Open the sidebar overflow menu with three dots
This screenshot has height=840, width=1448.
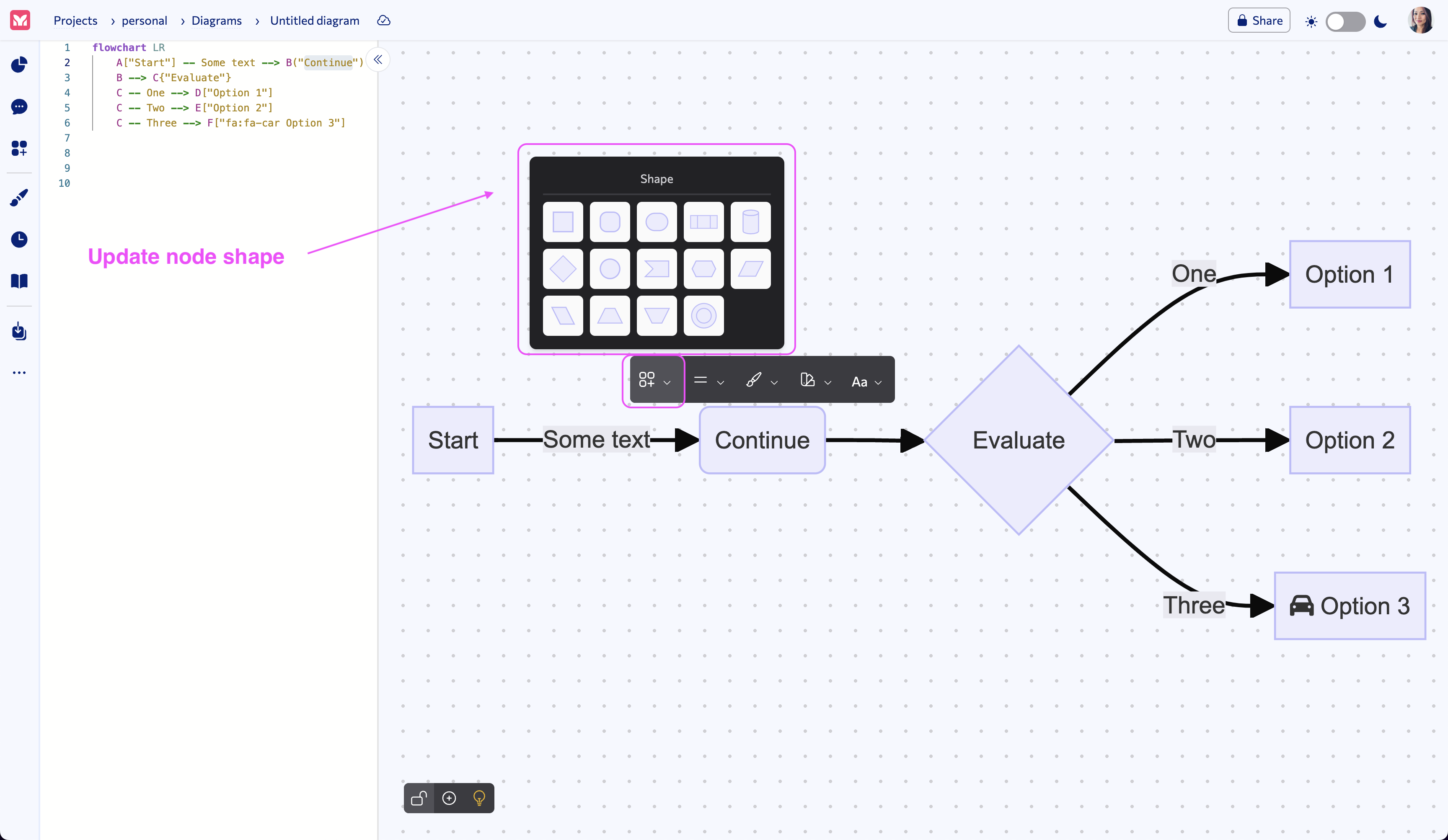coord(19,372)
